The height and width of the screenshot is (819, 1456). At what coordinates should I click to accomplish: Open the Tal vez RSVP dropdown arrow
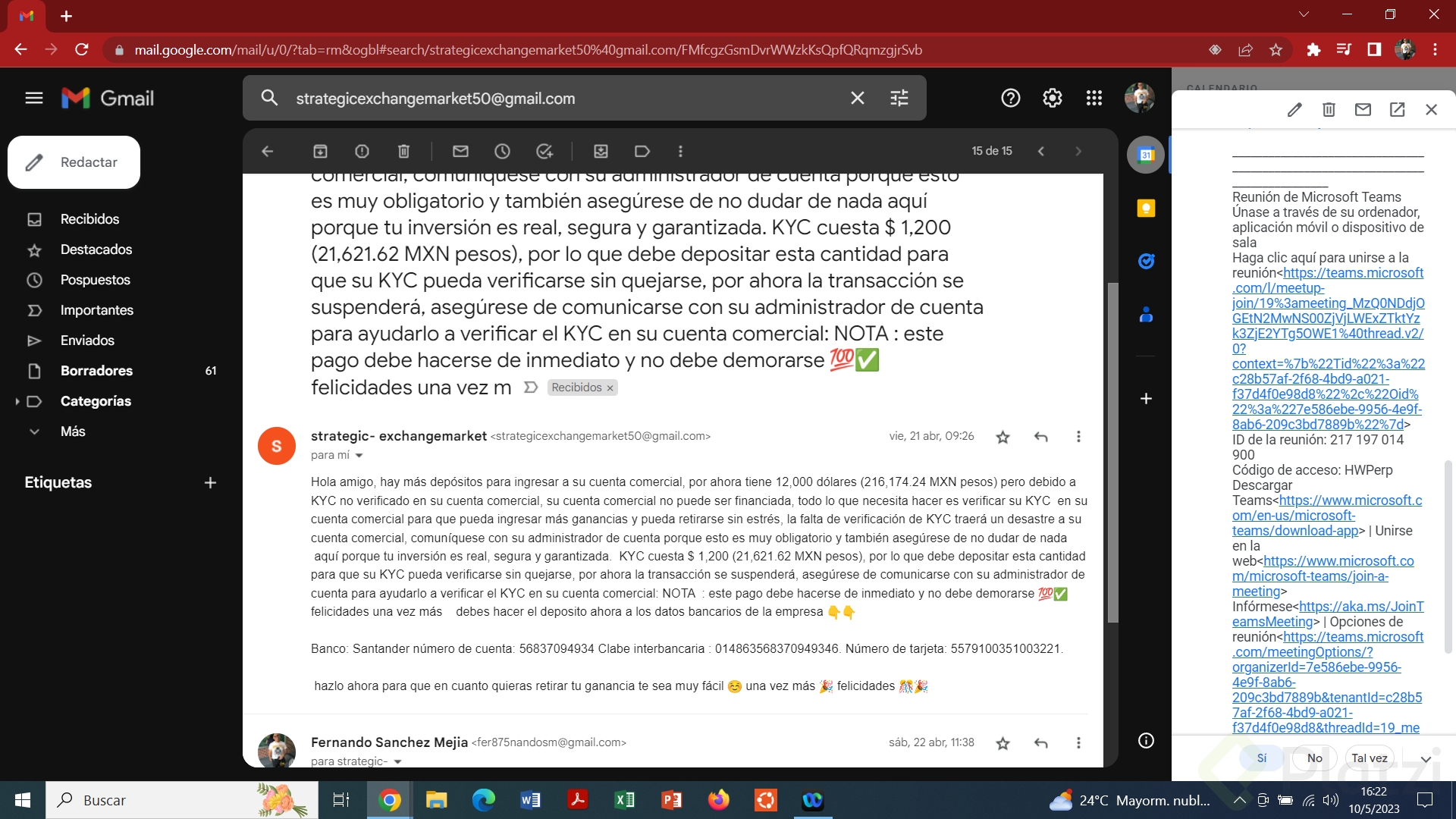tap(1426, 758)
